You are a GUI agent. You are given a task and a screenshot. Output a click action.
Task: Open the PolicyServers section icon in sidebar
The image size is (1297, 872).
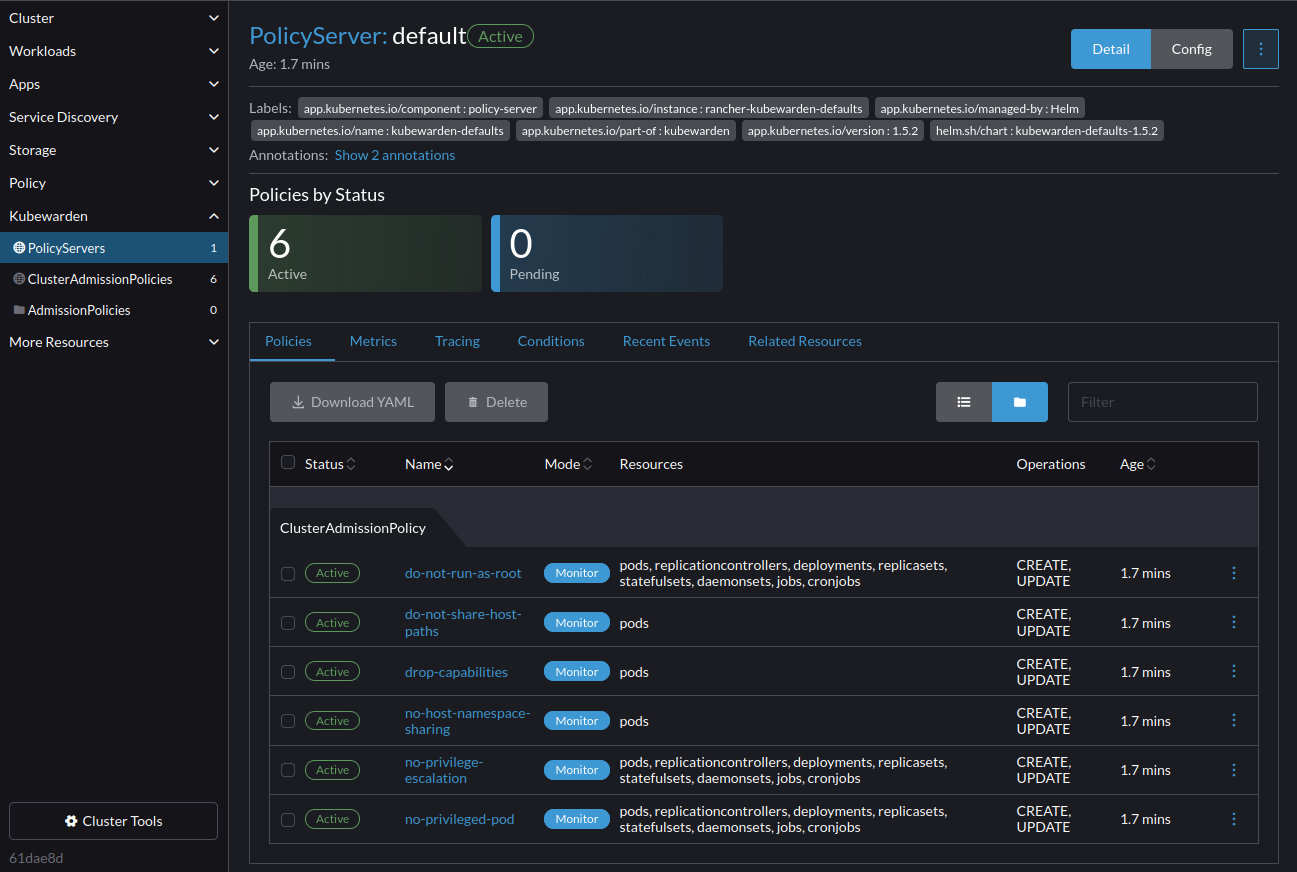click(x=19, y=248)
